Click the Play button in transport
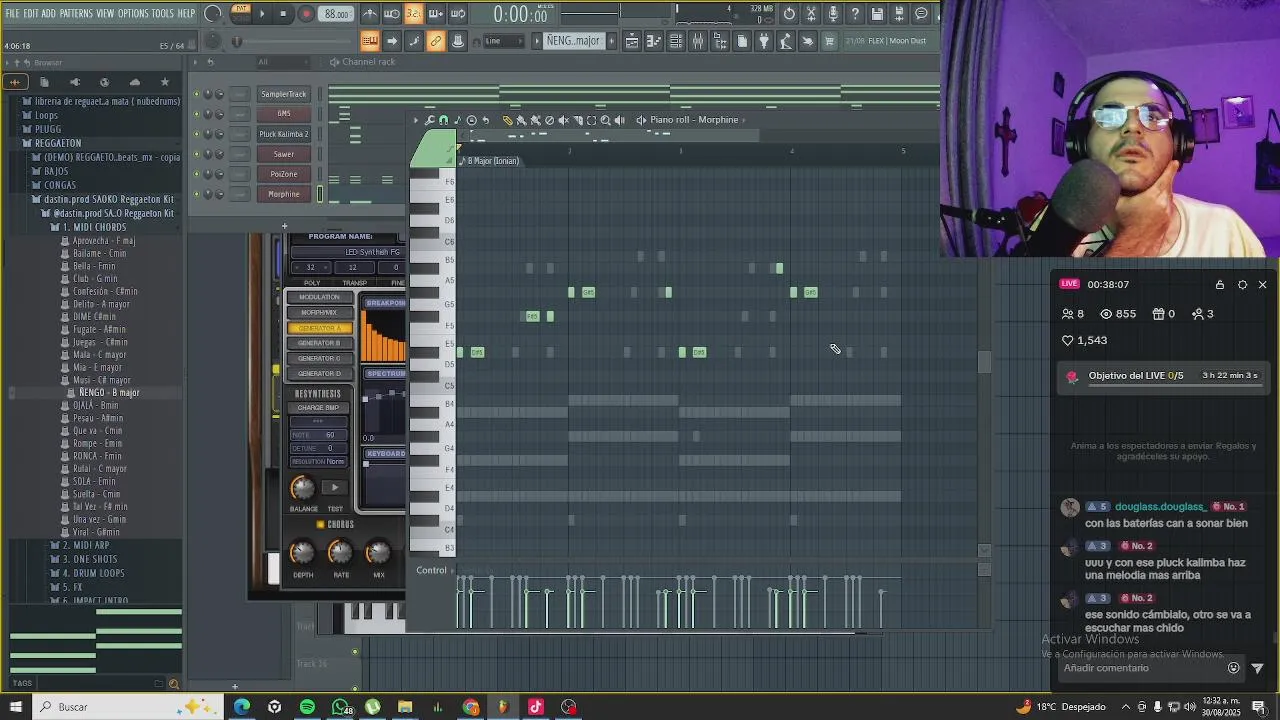 click(262, 14)
